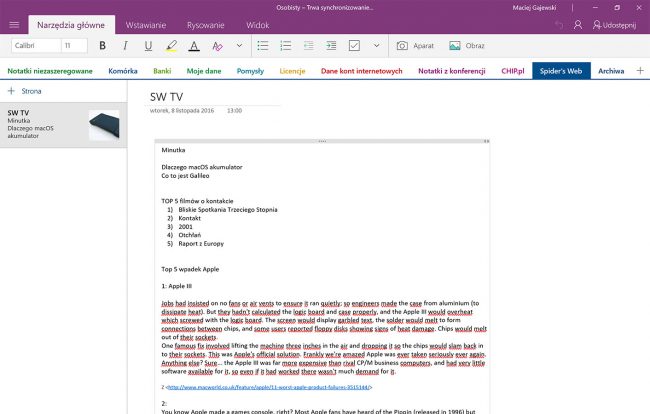Image resolution: width=650 pixels, height=414 pixels.
Task: Click the Maciej Gajewski account name
Action: click(x=534, y=7)
